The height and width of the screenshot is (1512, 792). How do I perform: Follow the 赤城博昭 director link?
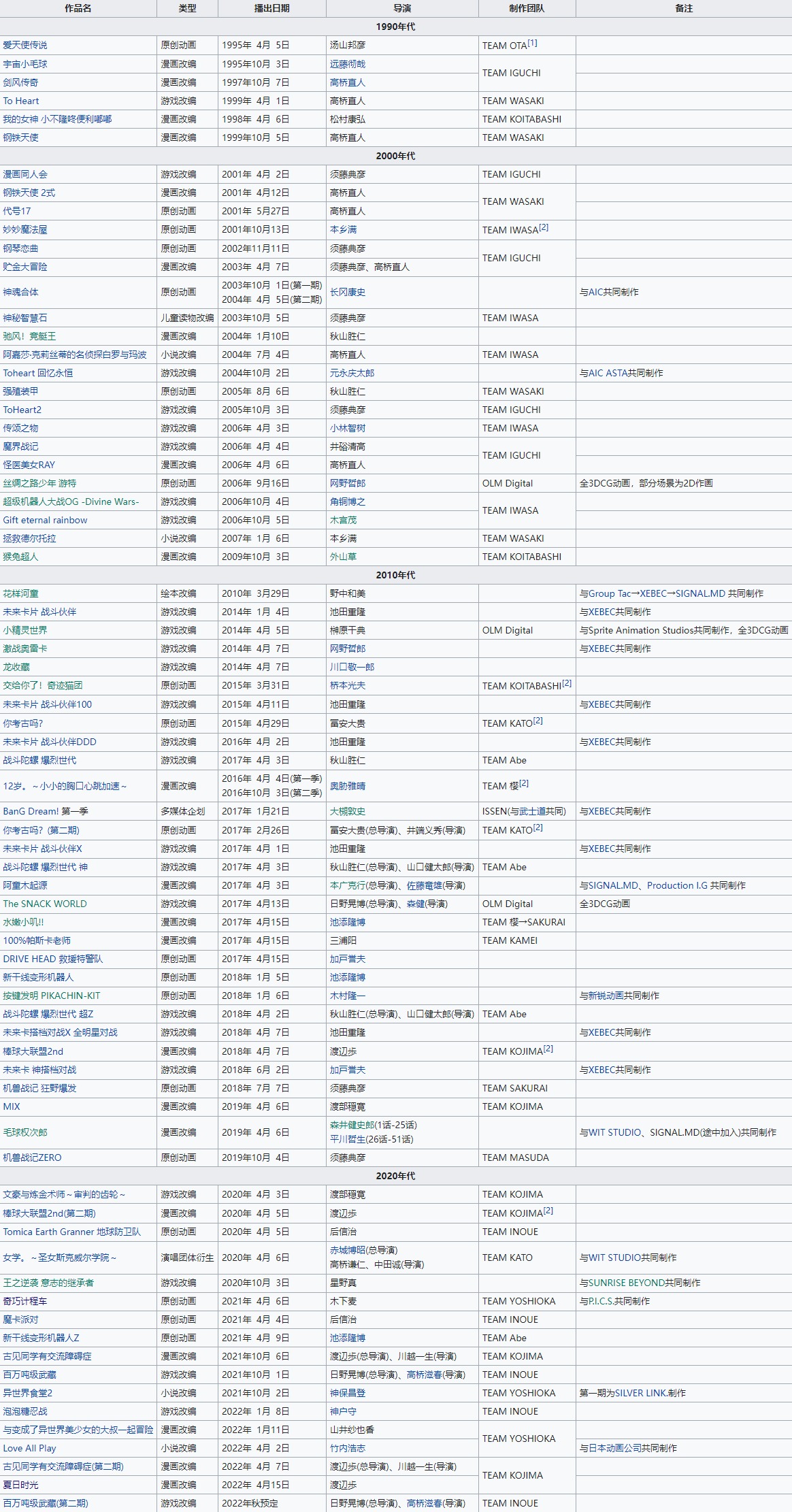[348, 1250]
